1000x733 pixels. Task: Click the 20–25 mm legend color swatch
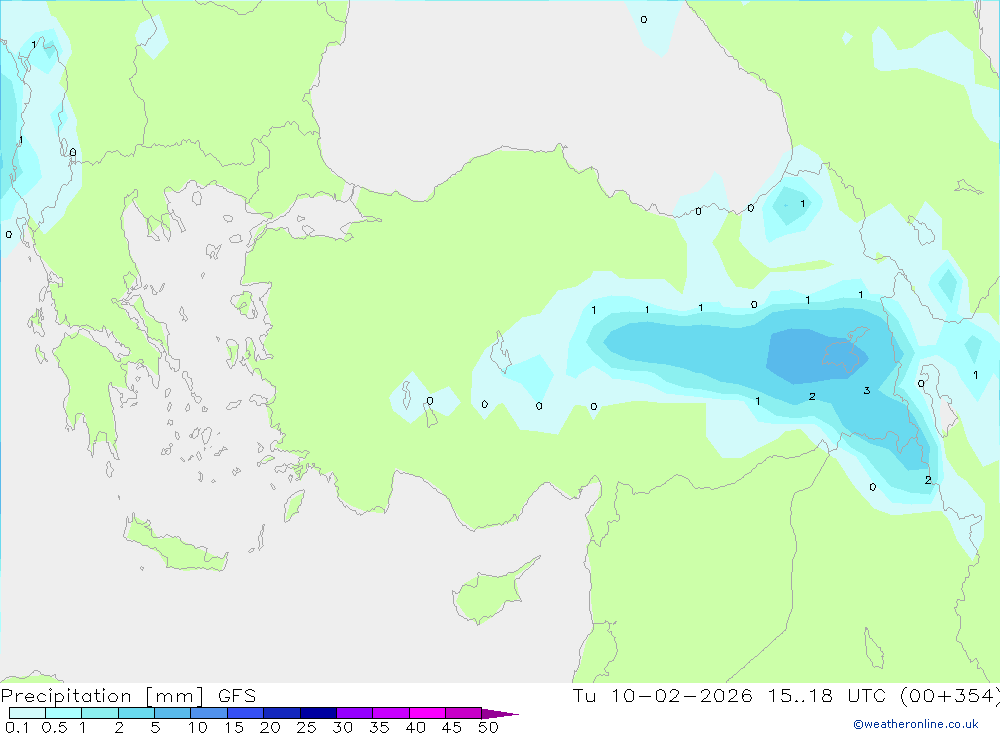(281, 713)
